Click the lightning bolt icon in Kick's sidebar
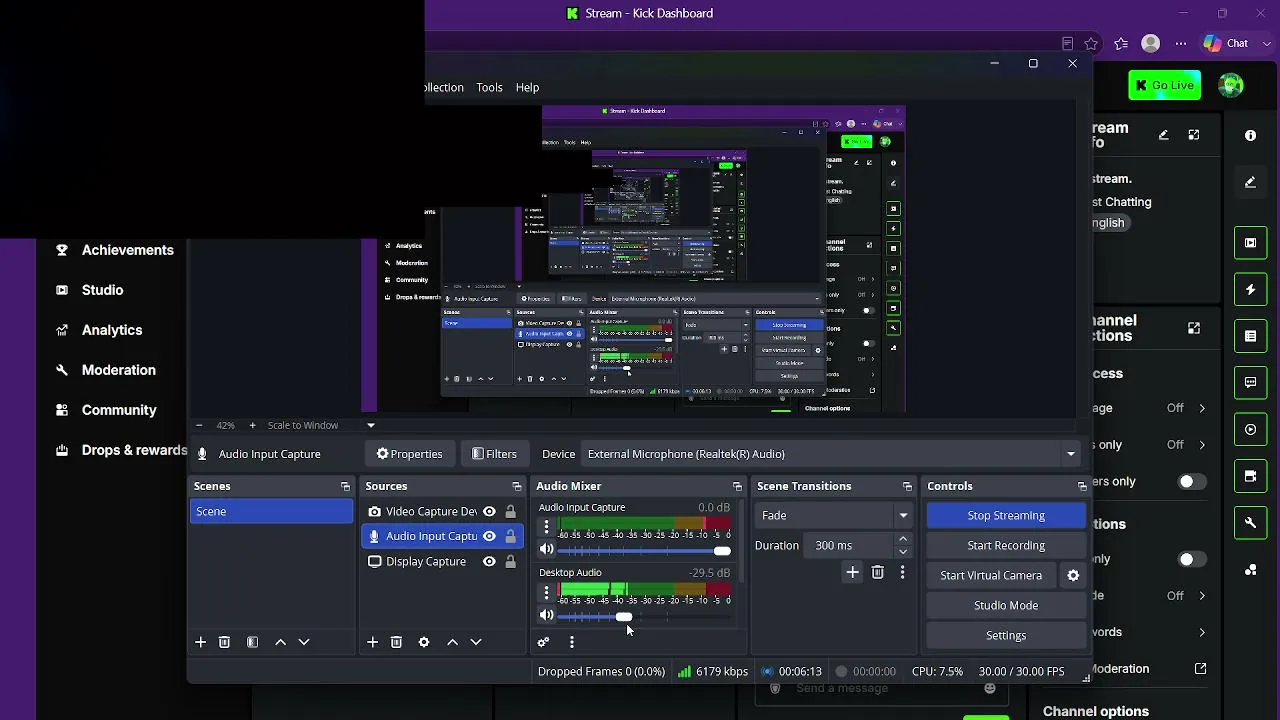The height and width of the screenshot is (720, 1280). coord(1250,290)
